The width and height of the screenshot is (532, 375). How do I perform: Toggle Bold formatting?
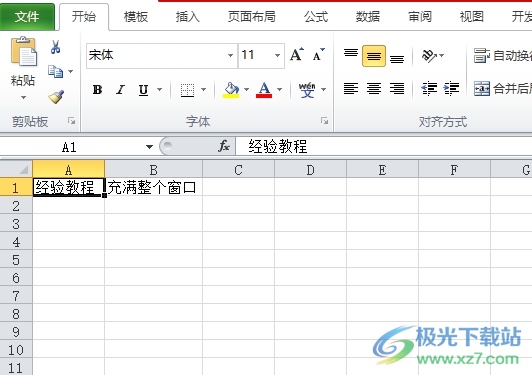[x=97, y=90]
